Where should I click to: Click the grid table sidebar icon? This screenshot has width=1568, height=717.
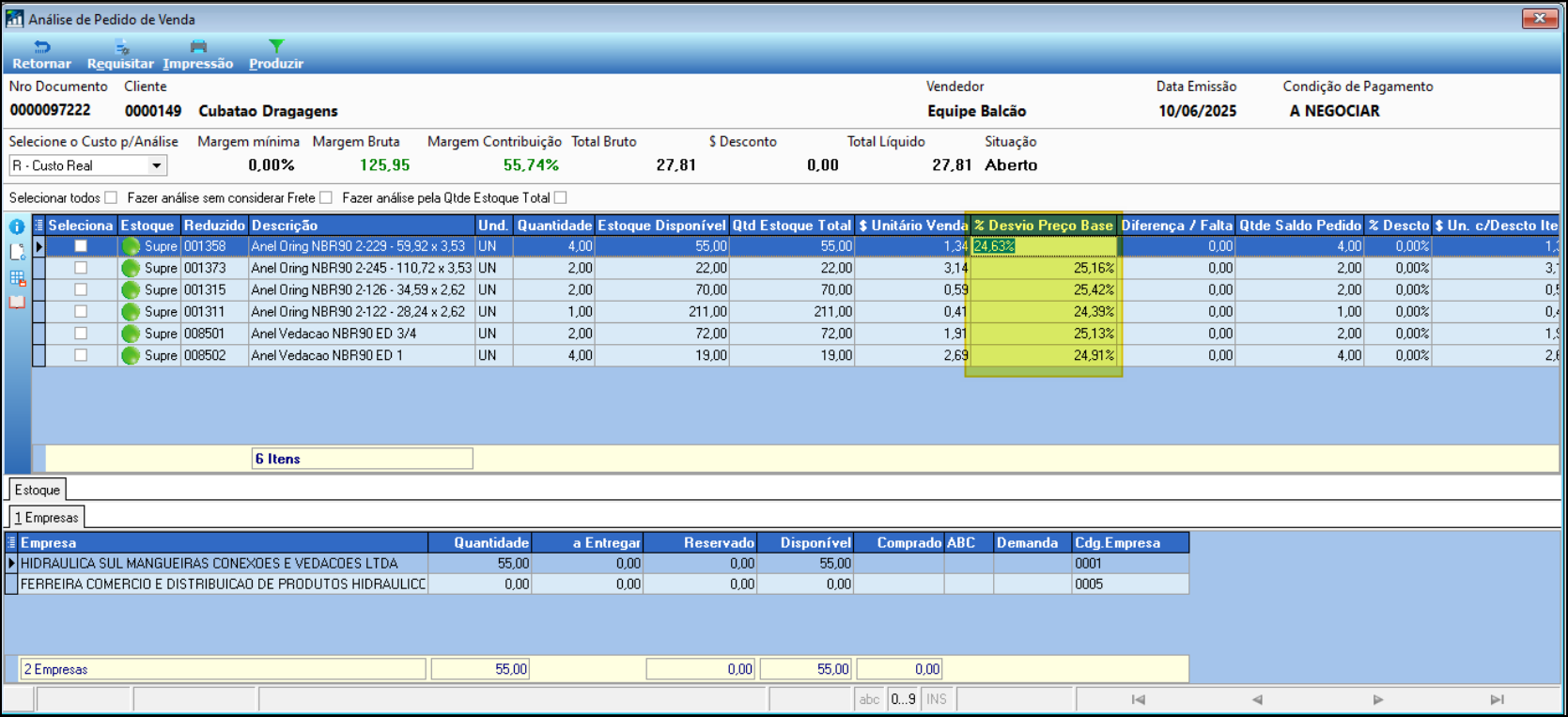[17, 278]
